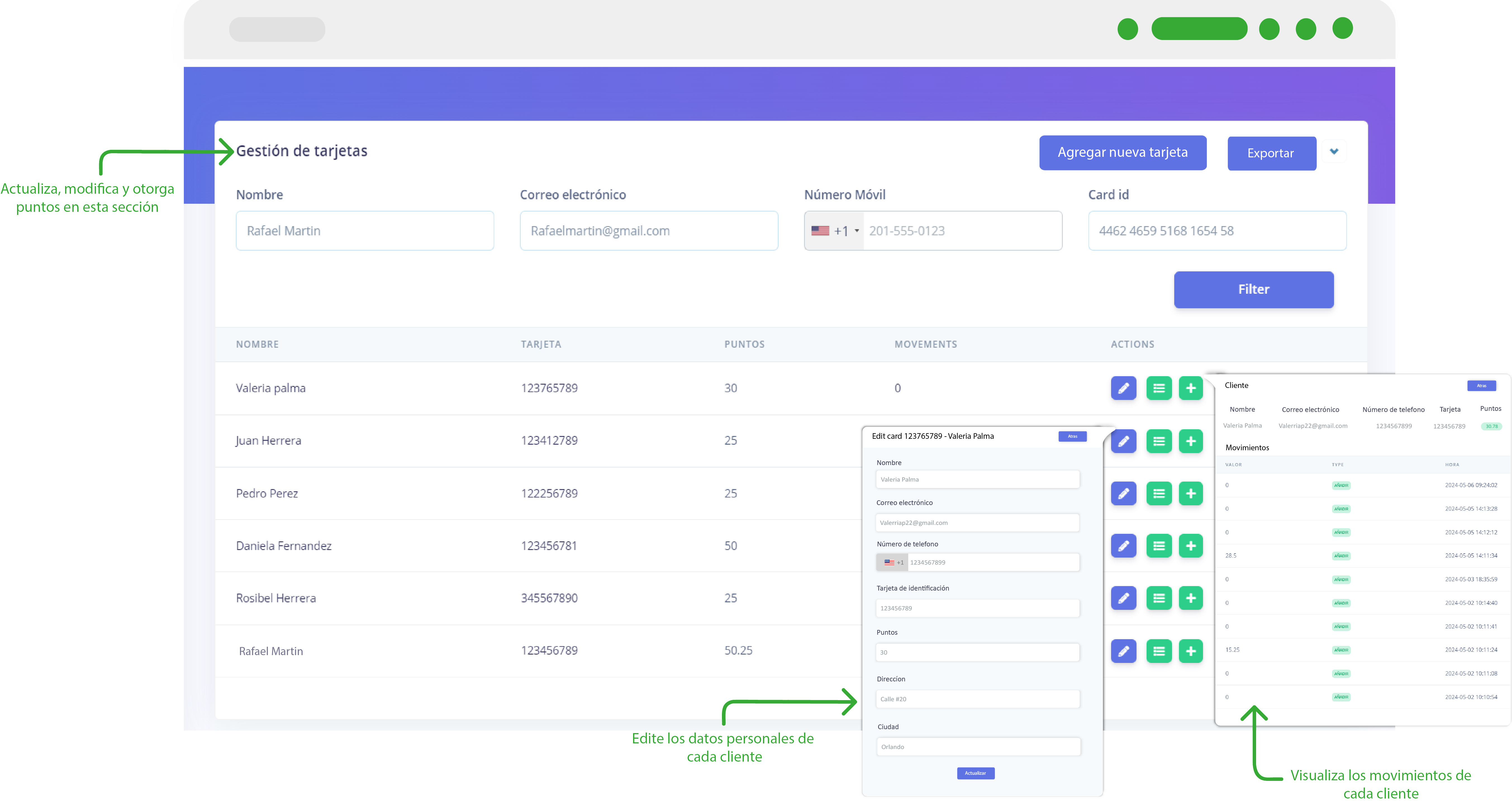1512x801 pixels.
Task: Add points plus icon for Daniela Fernandez
Action: (x=1190, y=546)
